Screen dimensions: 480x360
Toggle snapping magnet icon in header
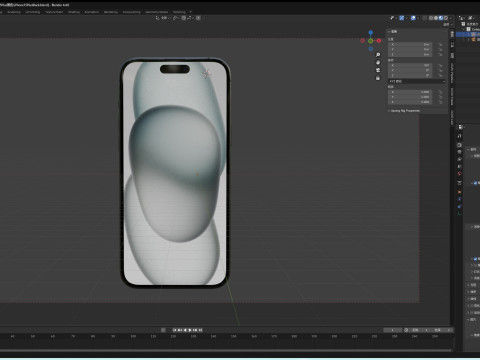pos(183,18)
